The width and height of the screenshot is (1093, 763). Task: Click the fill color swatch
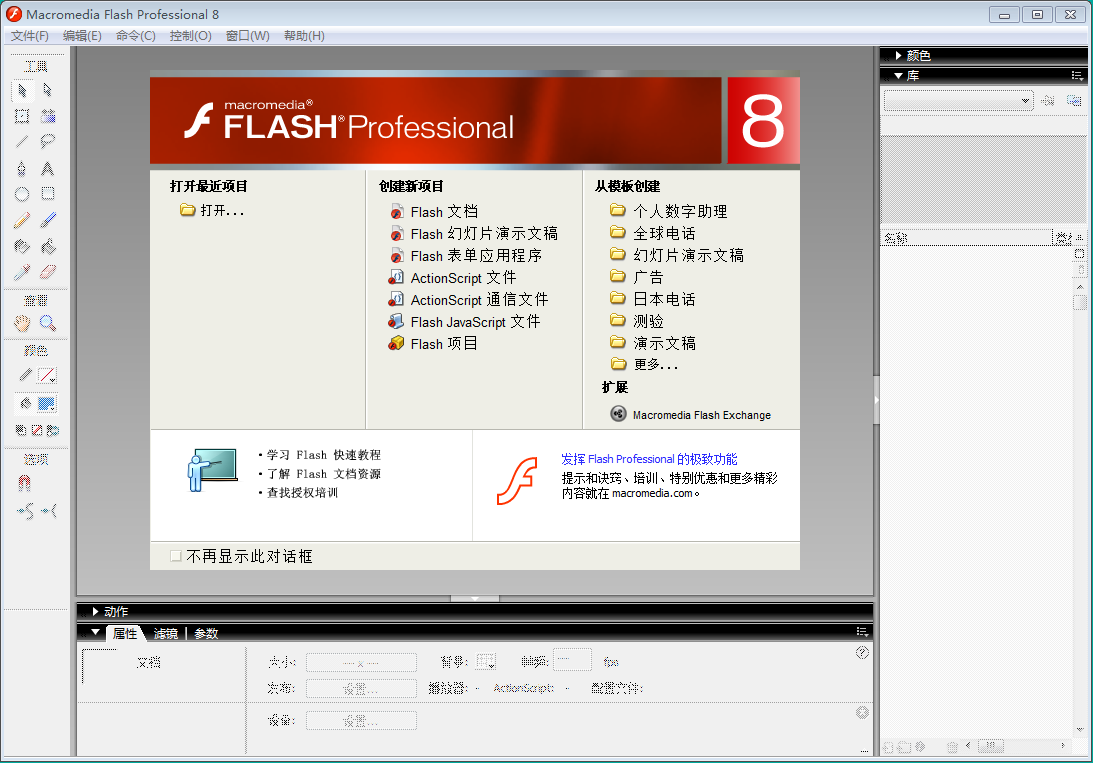point(47,404)
